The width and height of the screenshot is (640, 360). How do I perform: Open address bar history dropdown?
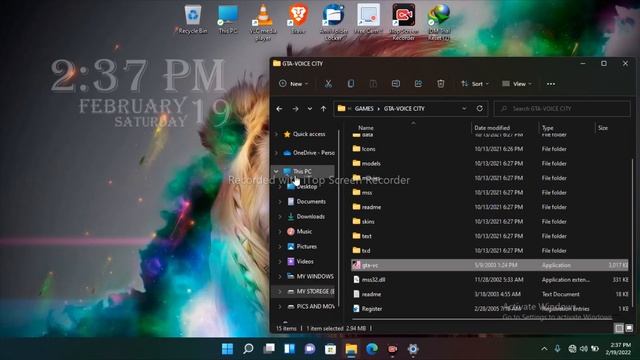464,109
